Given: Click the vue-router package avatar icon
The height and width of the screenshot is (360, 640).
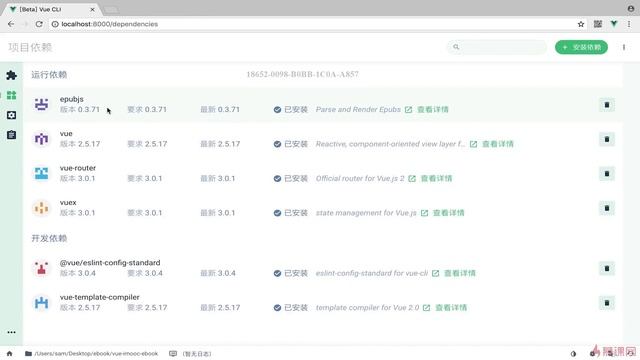Looking at the screenshot, I should tap(41, 173).
